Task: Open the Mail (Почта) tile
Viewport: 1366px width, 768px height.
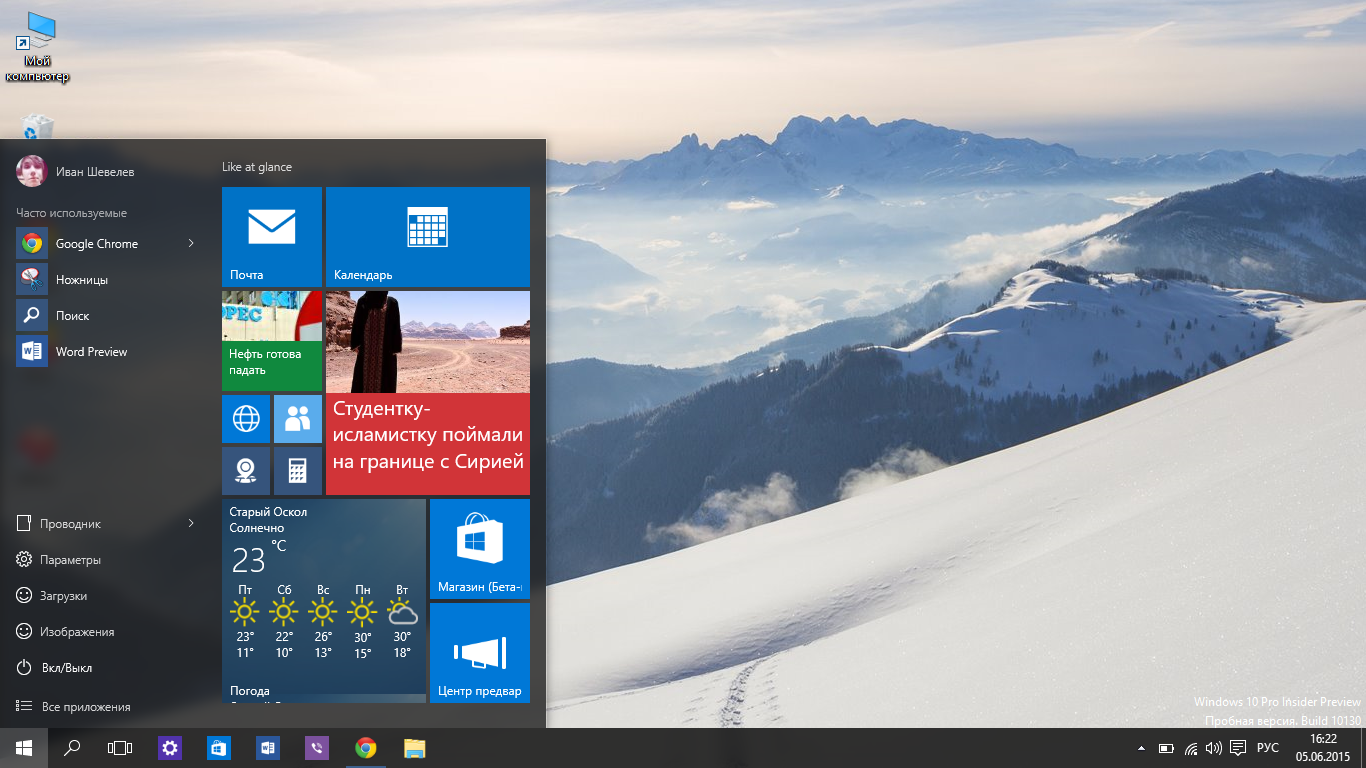Action: (x=271, y=236)
